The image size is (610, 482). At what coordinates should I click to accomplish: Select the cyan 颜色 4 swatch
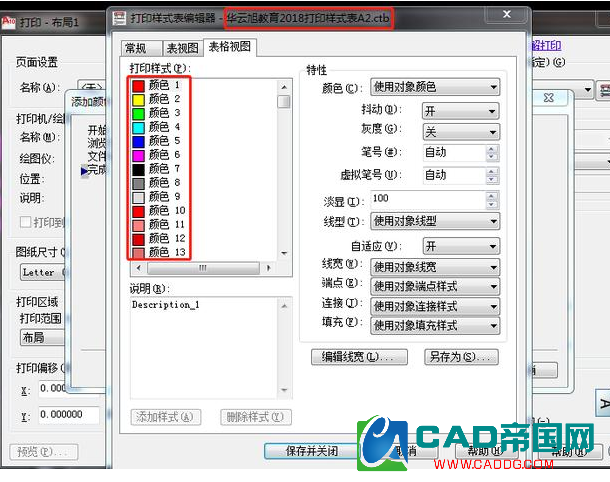tap(138, 127)
